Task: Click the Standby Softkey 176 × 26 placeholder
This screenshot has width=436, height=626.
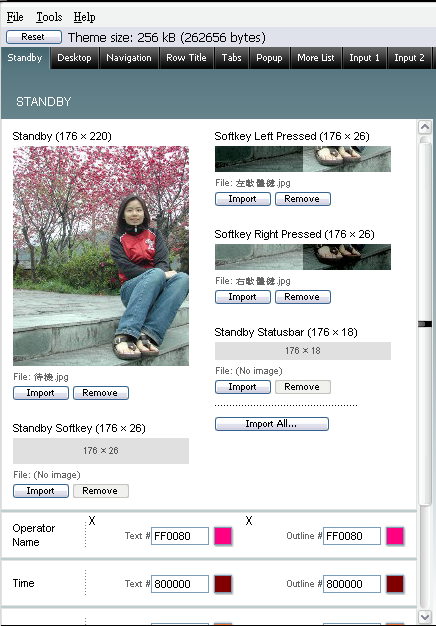Action: pyautogui.click(x=101, y=451)
